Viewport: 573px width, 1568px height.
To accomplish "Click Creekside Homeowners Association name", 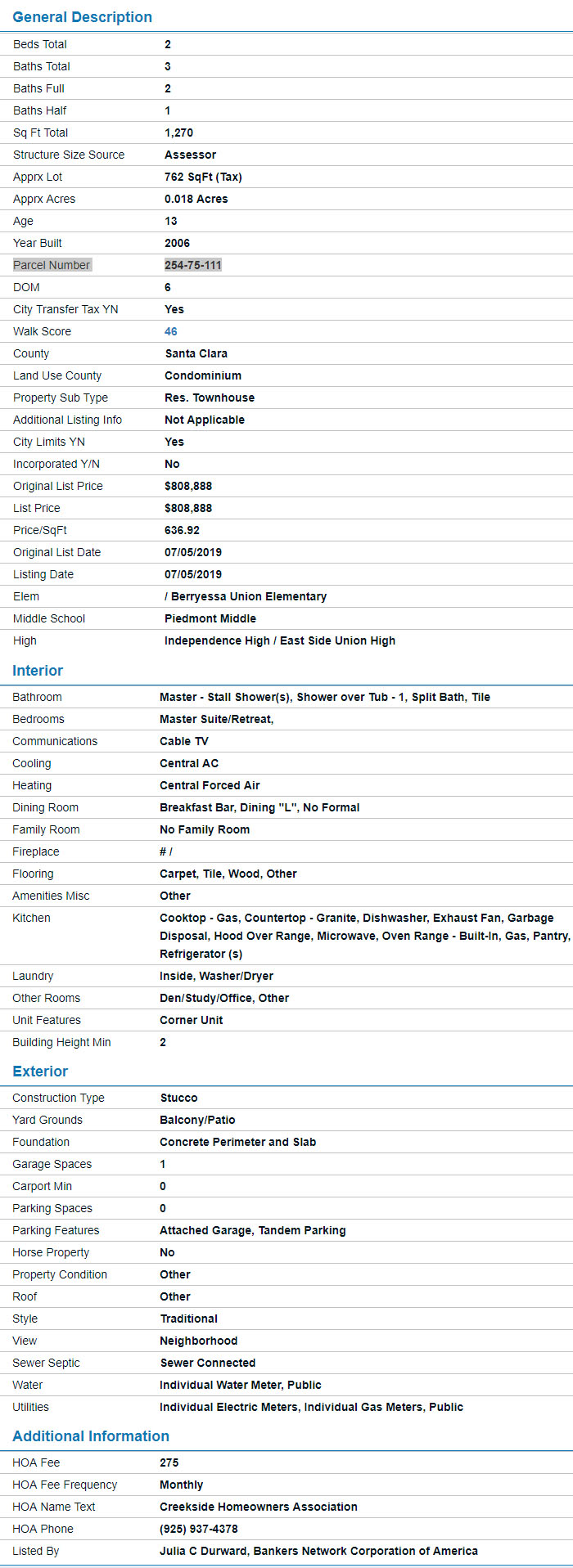I will coord(259,1507).
